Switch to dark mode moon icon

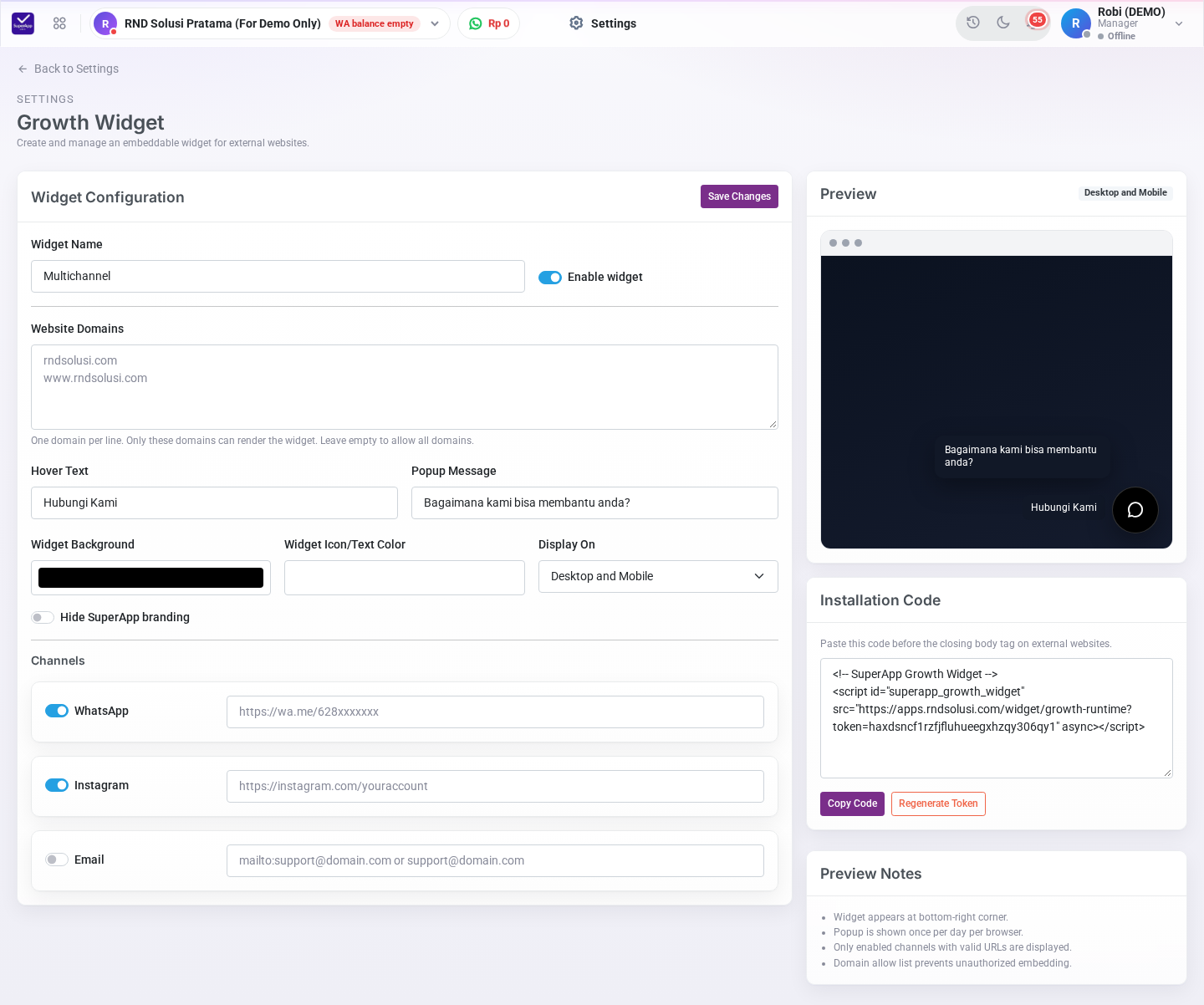click(x=1003, y=23)
